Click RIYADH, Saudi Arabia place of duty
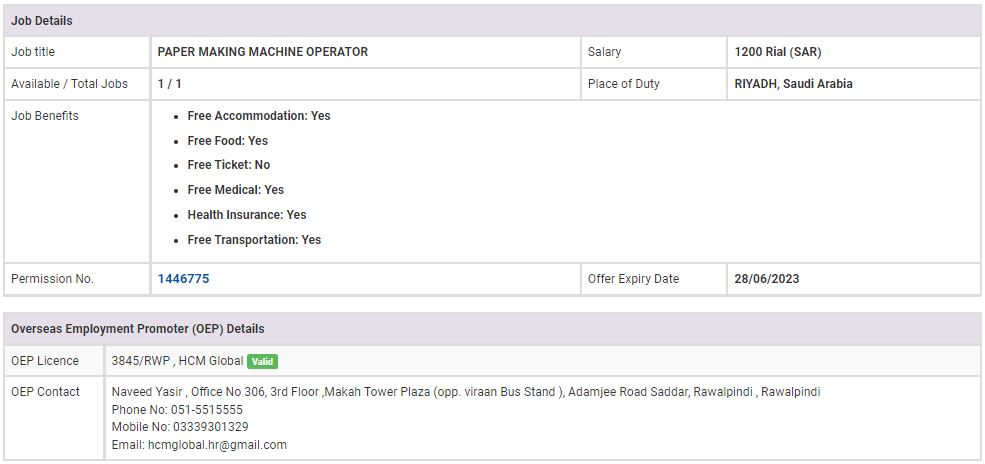This screenshot has width=985, height=464. coord(793,84)
